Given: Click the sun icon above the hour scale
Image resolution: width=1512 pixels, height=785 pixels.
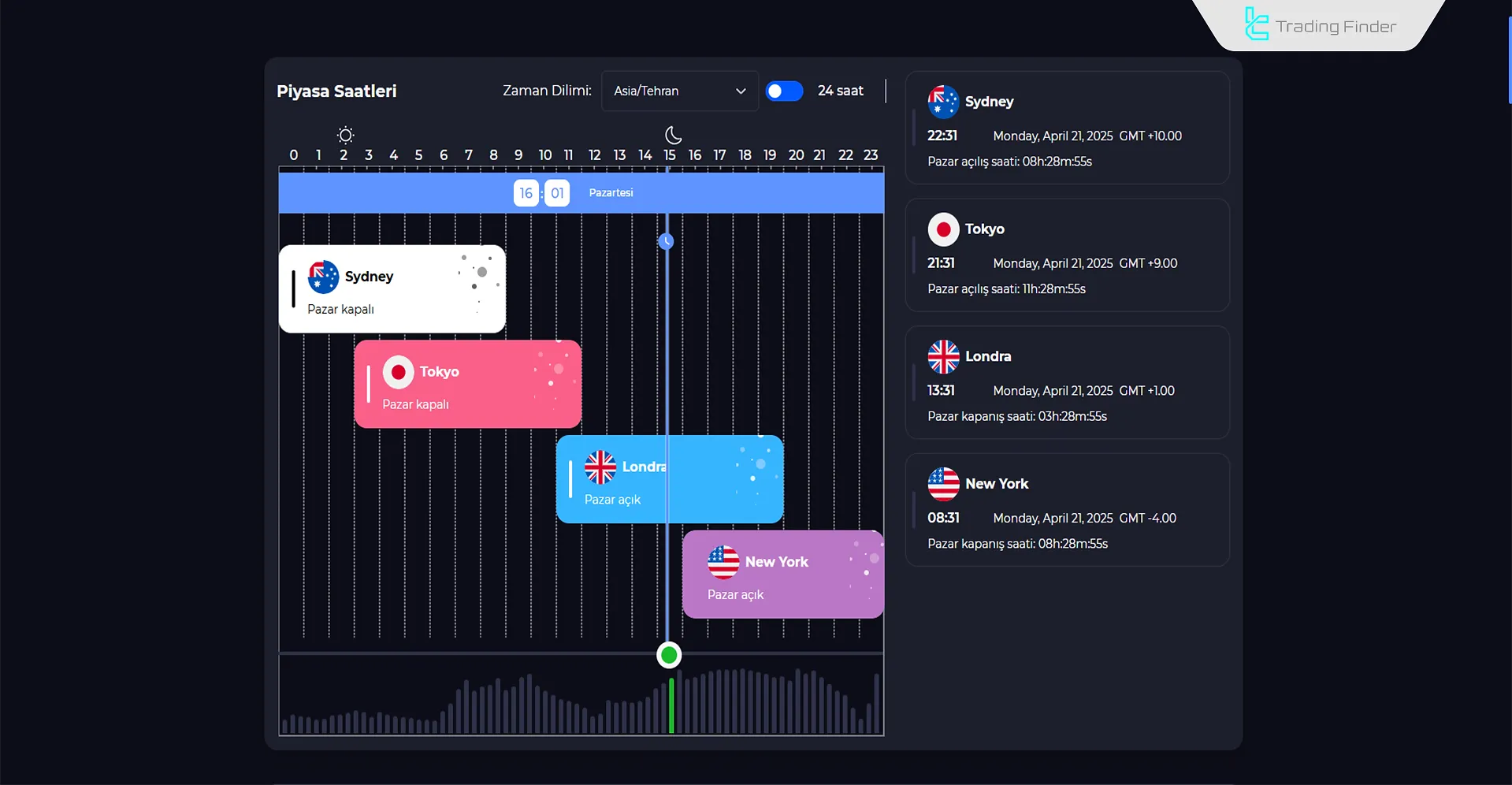Looking at the screenshot, I should click(x=345, y=135).
